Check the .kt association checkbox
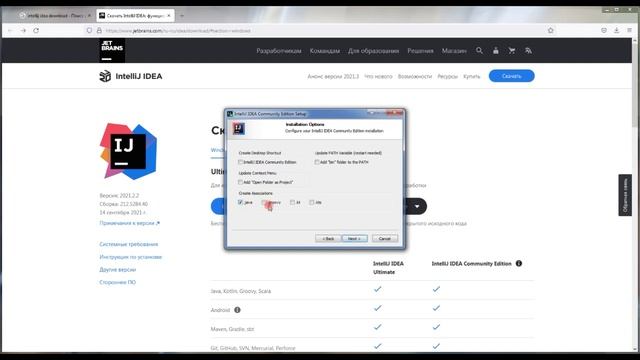 [292, 202]
